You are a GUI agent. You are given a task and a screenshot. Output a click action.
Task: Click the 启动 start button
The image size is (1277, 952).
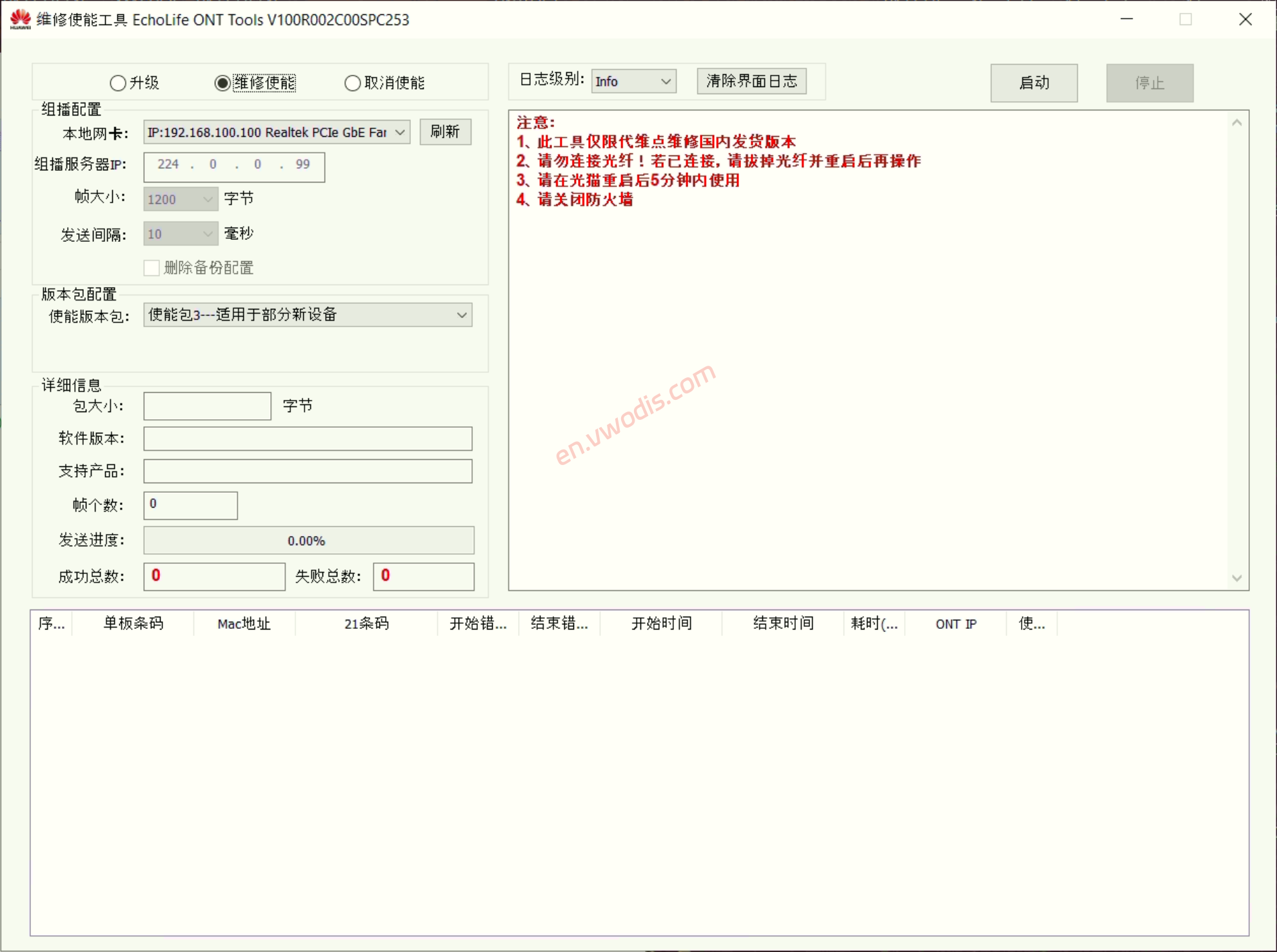pyautogui.click(x=1034, y=83)
